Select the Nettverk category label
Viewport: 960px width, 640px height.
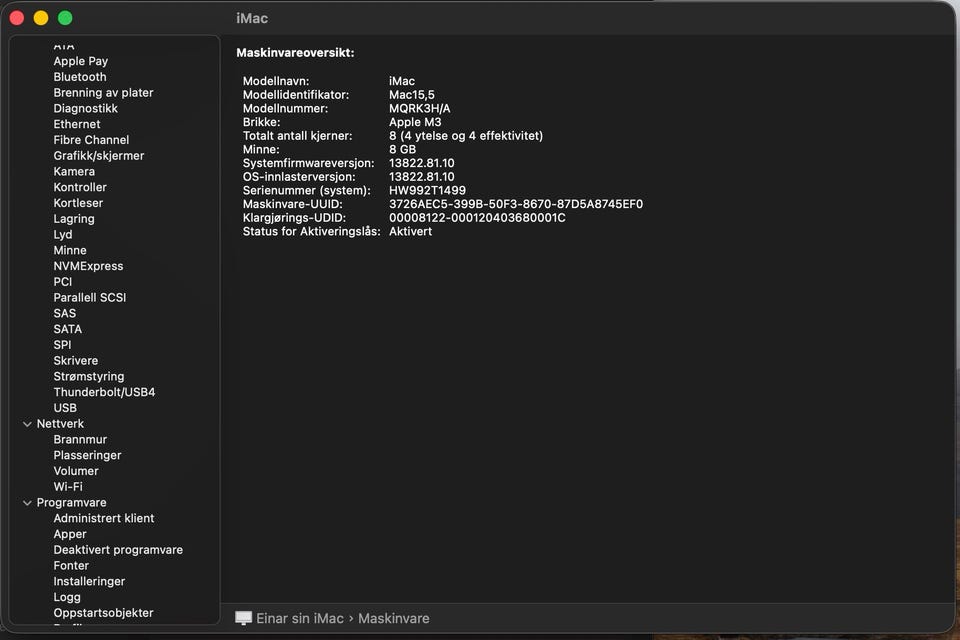click(x=60, y=424)
